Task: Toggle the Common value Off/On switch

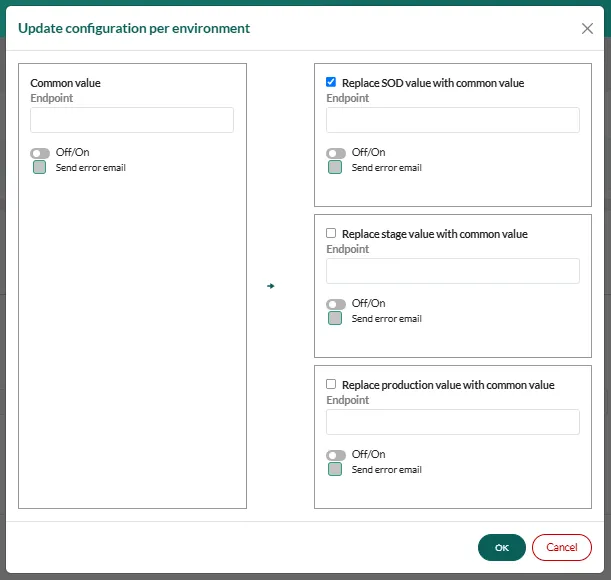Action: 40,153
